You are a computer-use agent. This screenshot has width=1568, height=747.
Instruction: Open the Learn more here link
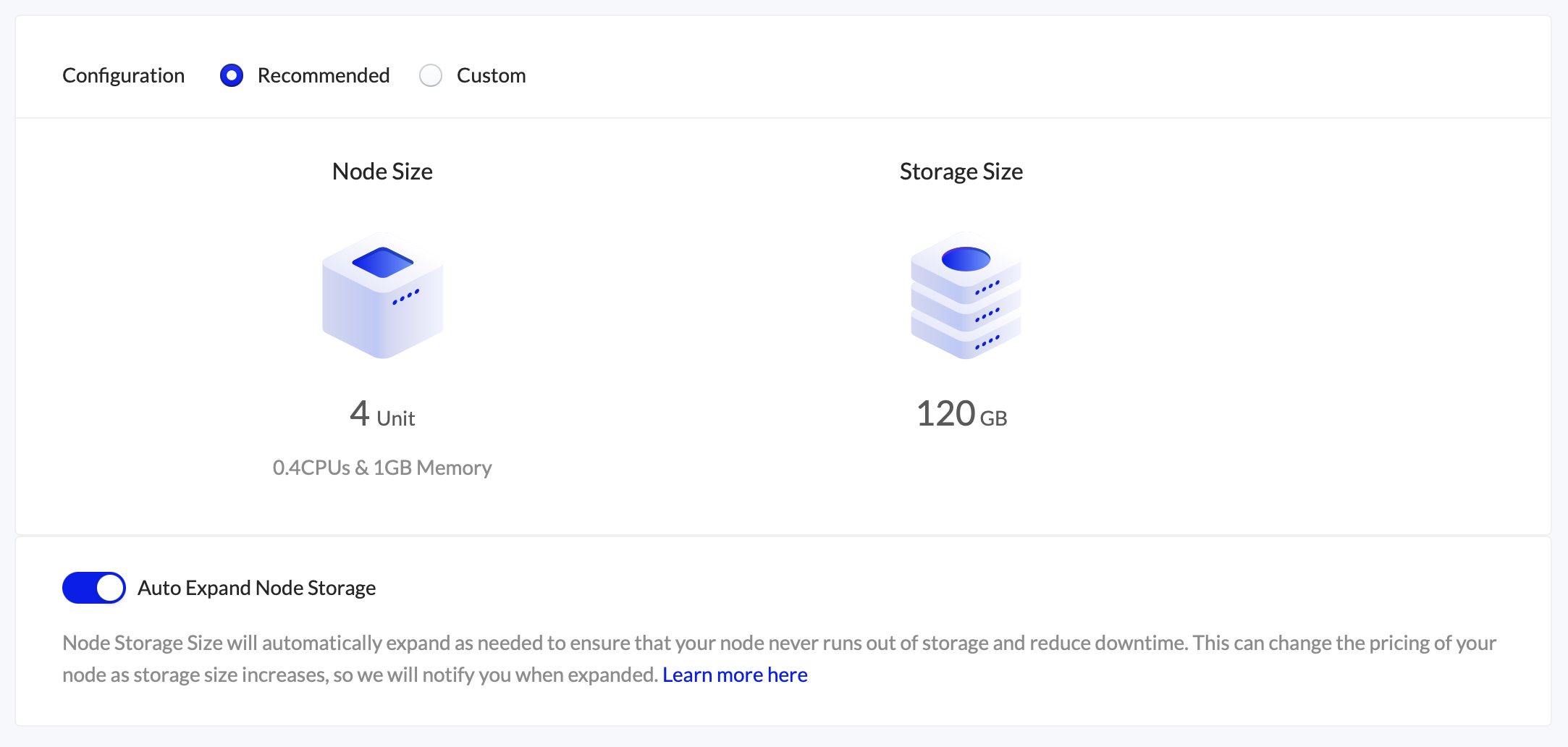[x=735, y=674]
